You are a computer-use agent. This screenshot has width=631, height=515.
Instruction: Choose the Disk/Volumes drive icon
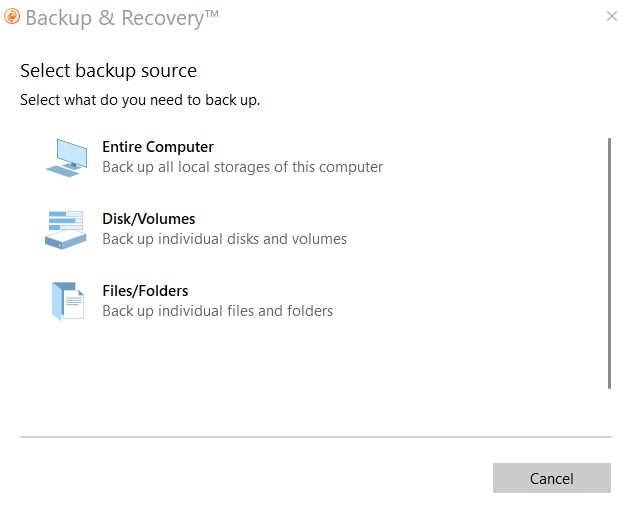(66, 229)
